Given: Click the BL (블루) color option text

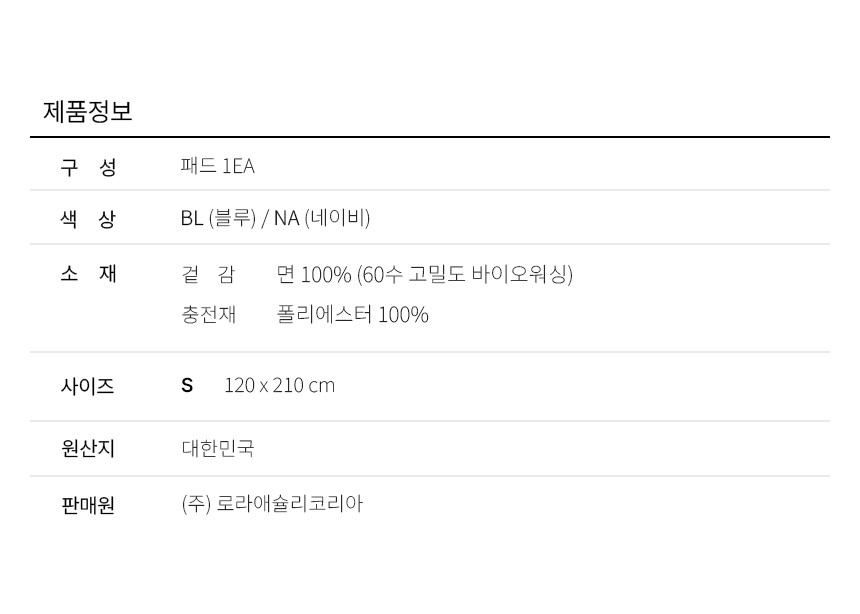Looking at the screenshot, I should [x=218, y=218].
